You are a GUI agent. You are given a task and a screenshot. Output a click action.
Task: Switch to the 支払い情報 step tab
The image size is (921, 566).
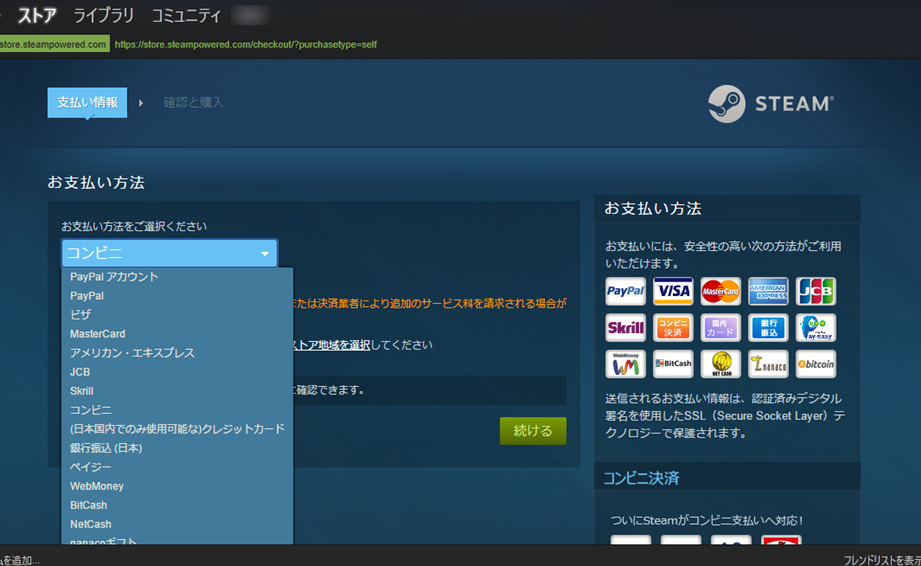87,102
